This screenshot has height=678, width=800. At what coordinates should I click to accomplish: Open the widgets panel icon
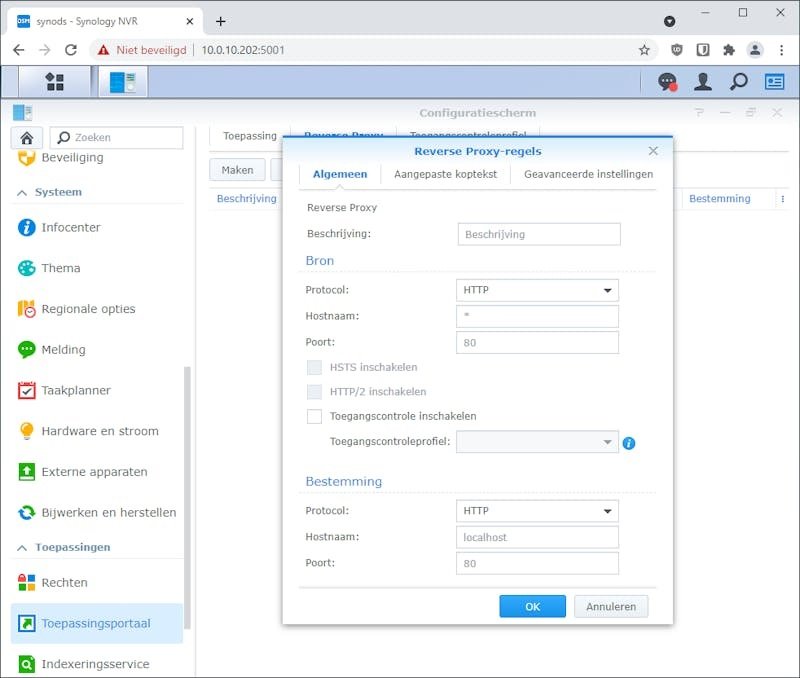(x=774, y=82)
